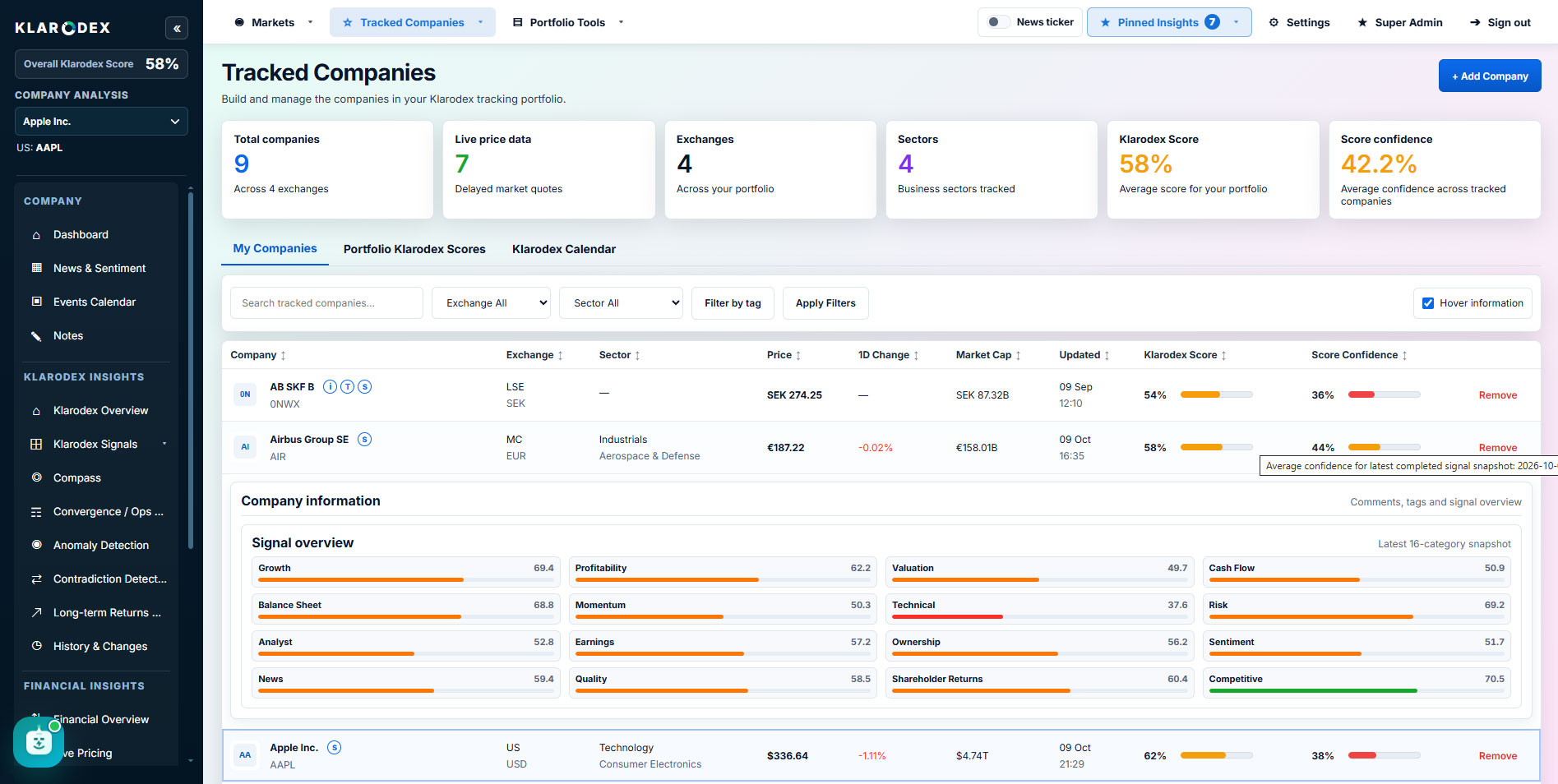Viewport: 1558px width, 784px height.
Task: Open Settings gear in top bar
Action: [x=1299, y=23]
